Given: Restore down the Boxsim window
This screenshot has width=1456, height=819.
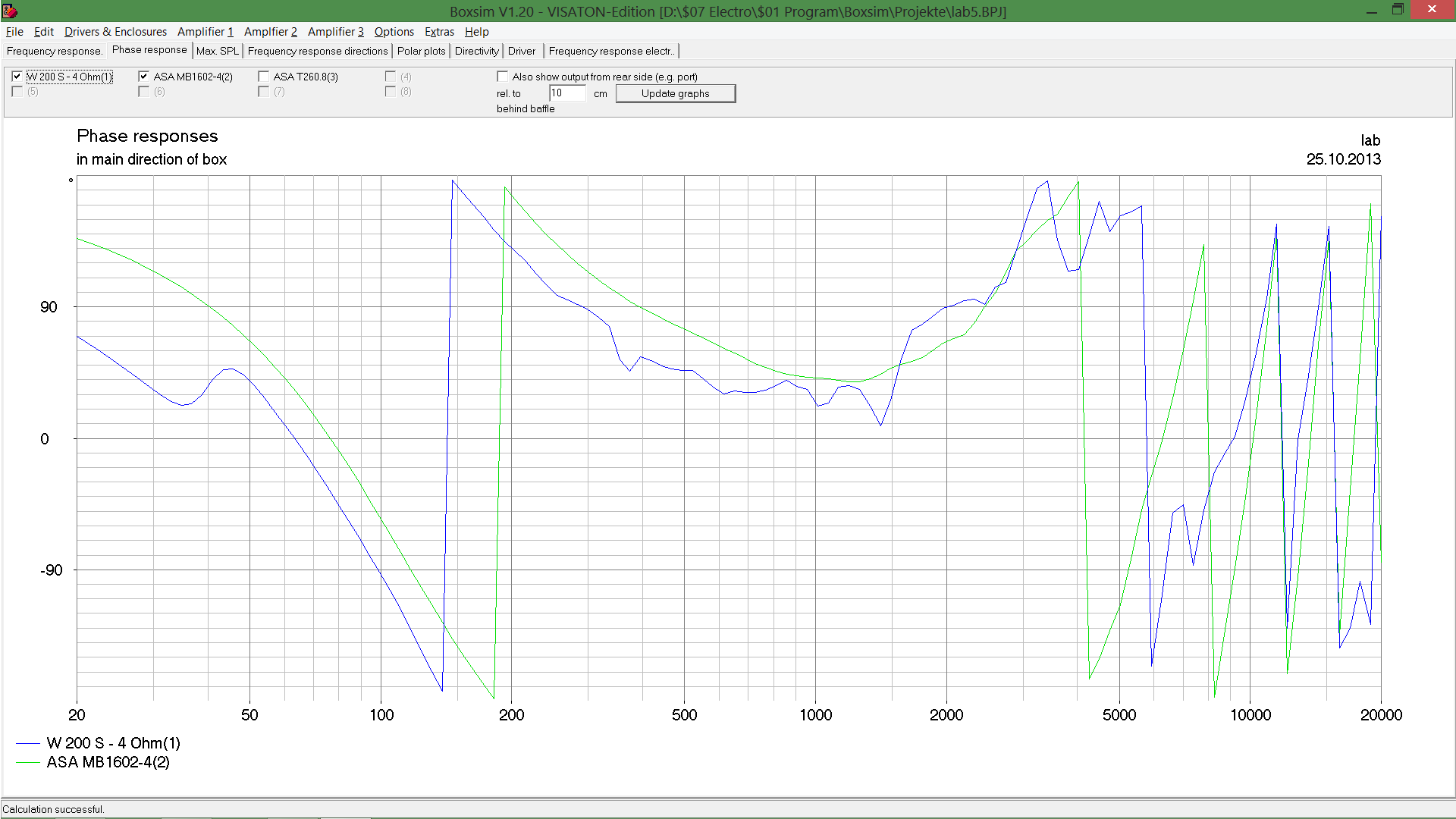Looking at the screenshot, I should tap(1398, 10).
